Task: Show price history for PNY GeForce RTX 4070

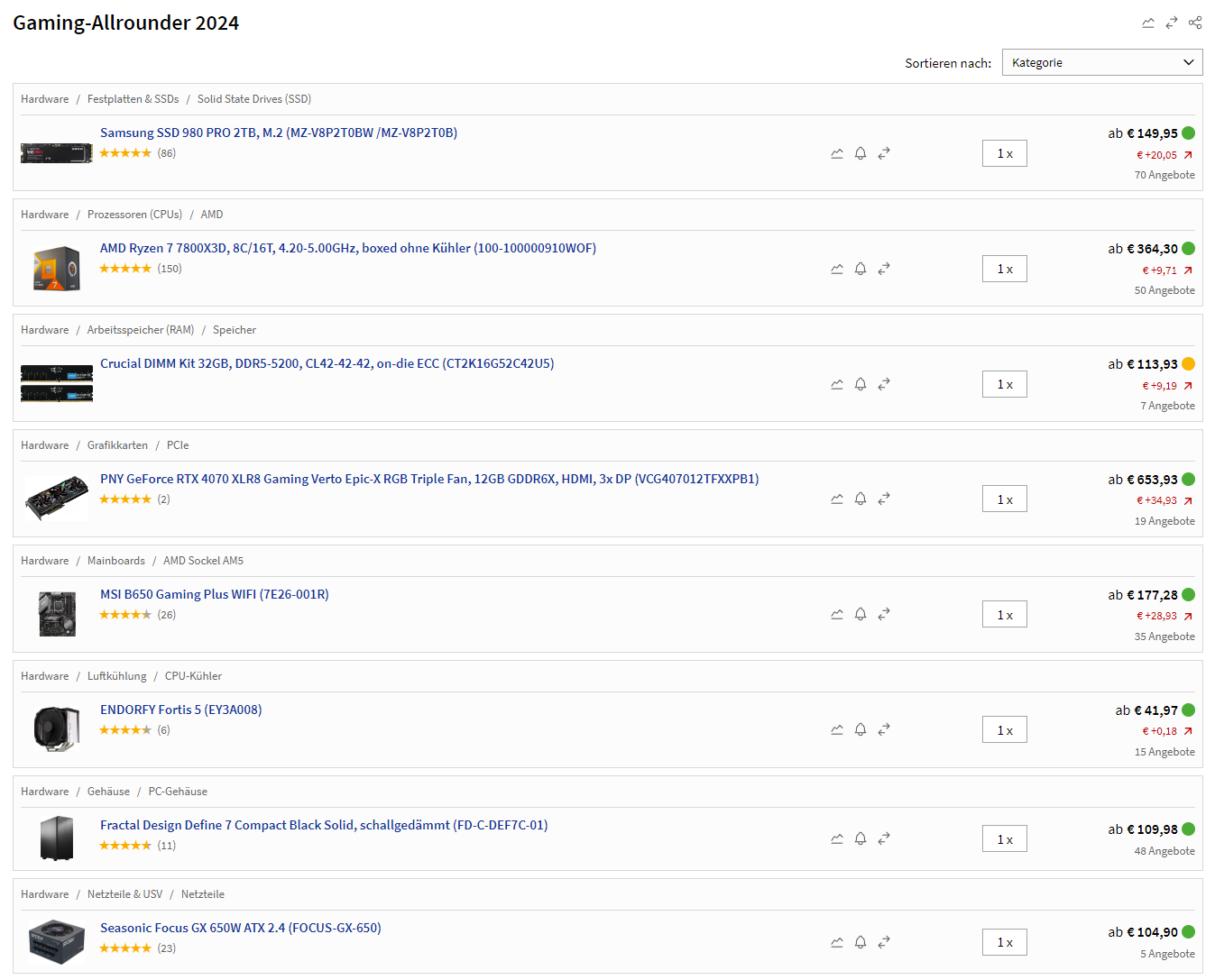Action: [837, 499]
